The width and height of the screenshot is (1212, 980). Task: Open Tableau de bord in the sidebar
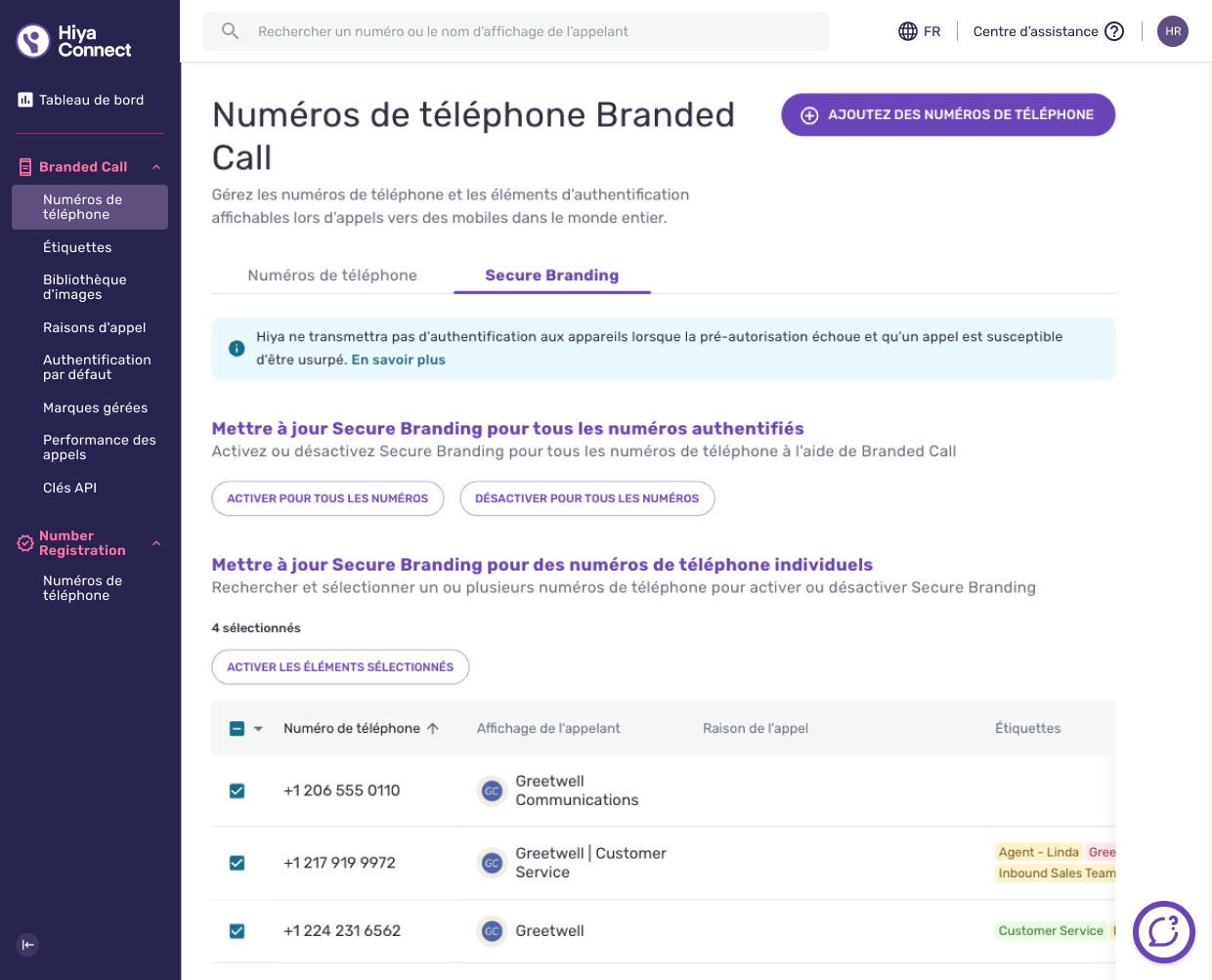tap(91, 100)
